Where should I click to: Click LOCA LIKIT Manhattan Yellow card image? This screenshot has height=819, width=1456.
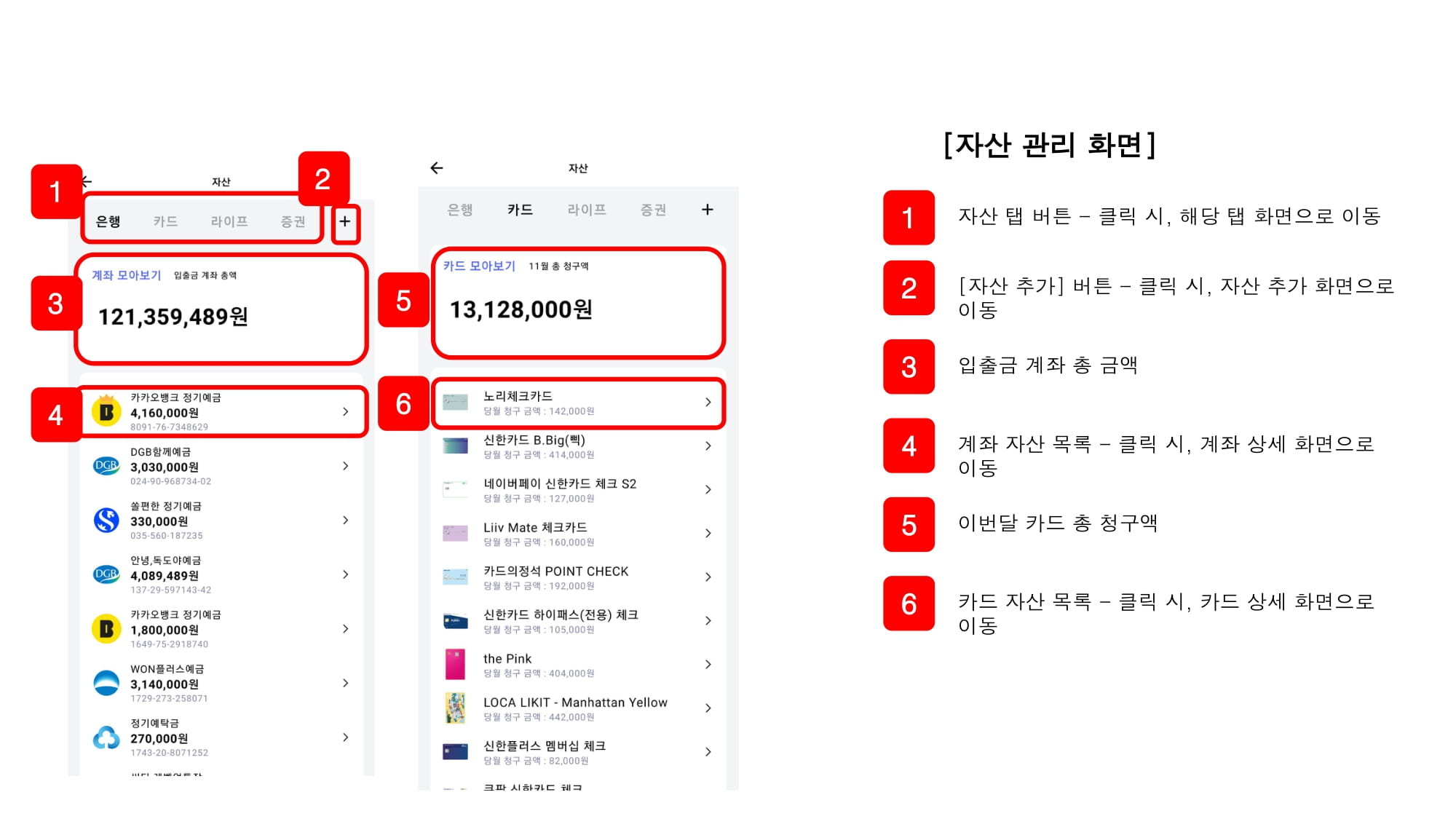click(x=455, y=708)
